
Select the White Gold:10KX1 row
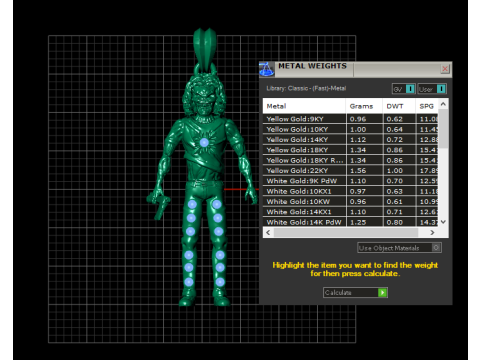351,191
